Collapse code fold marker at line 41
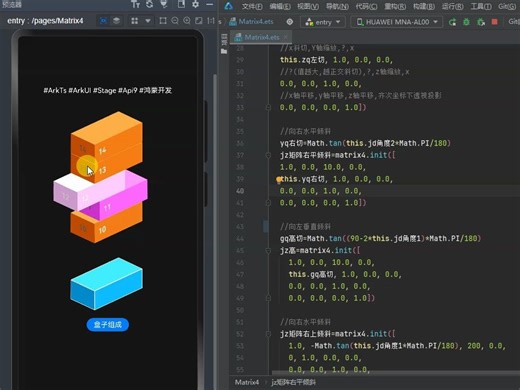 268,203
